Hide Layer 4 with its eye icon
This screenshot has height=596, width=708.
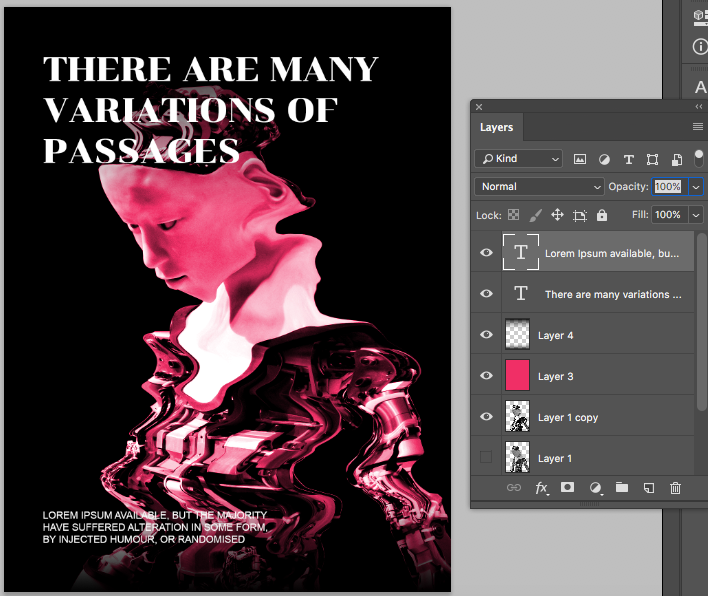coord(487,335)
